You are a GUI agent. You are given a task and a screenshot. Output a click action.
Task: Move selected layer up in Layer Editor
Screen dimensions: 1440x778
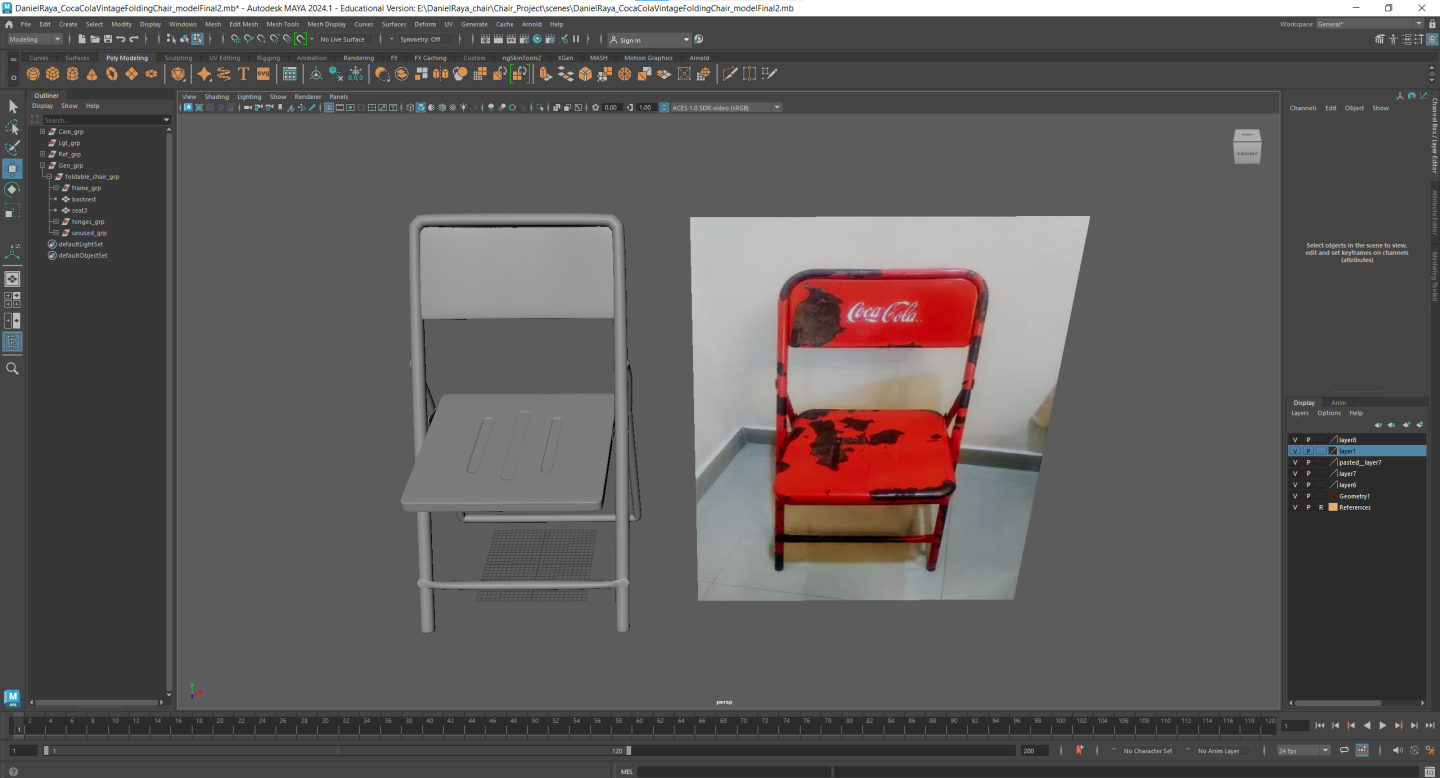pos(1378,425)
